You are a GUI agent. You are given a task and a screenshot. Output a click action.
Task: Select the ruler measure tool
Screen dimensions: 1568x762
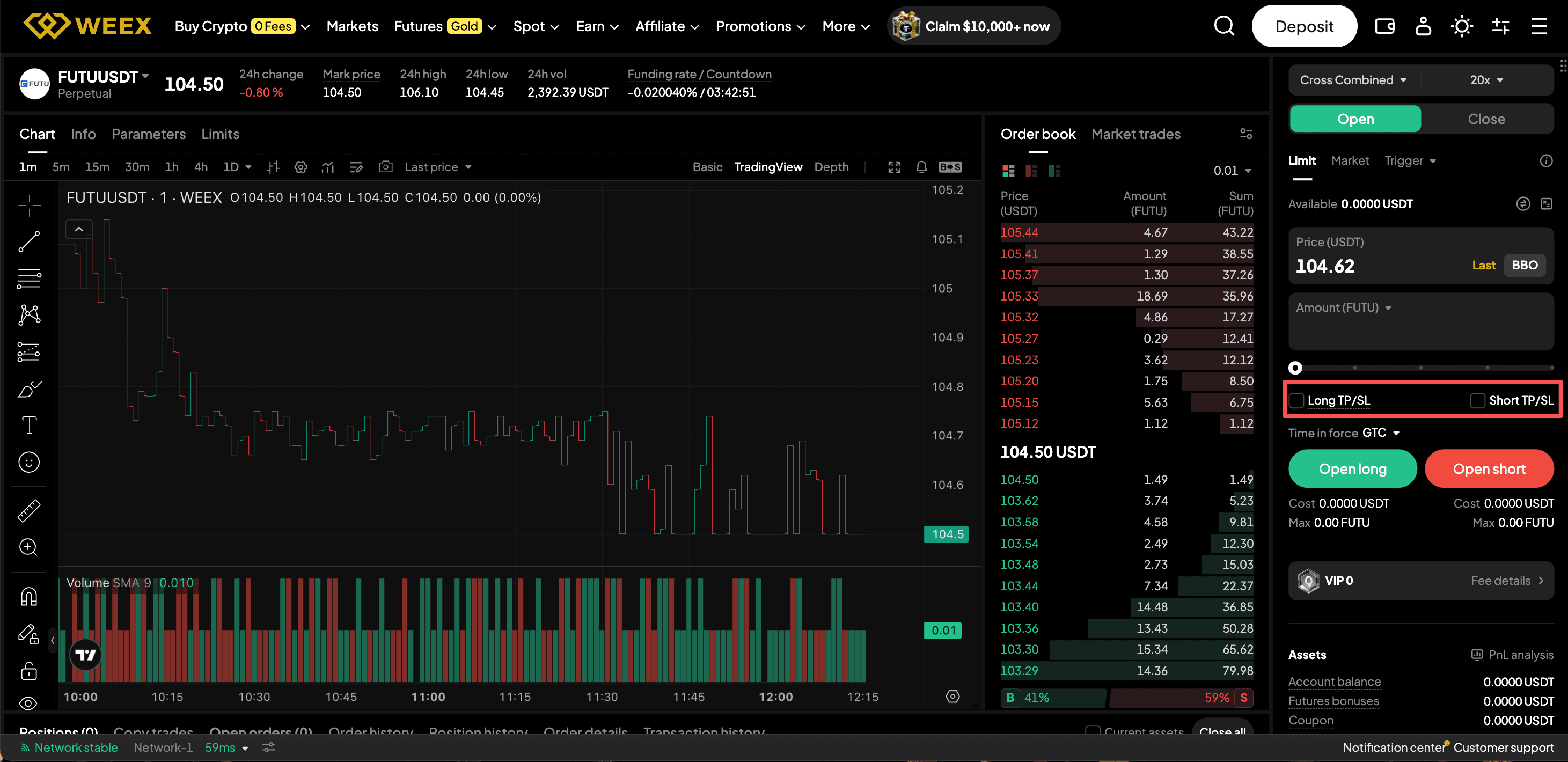28,511
